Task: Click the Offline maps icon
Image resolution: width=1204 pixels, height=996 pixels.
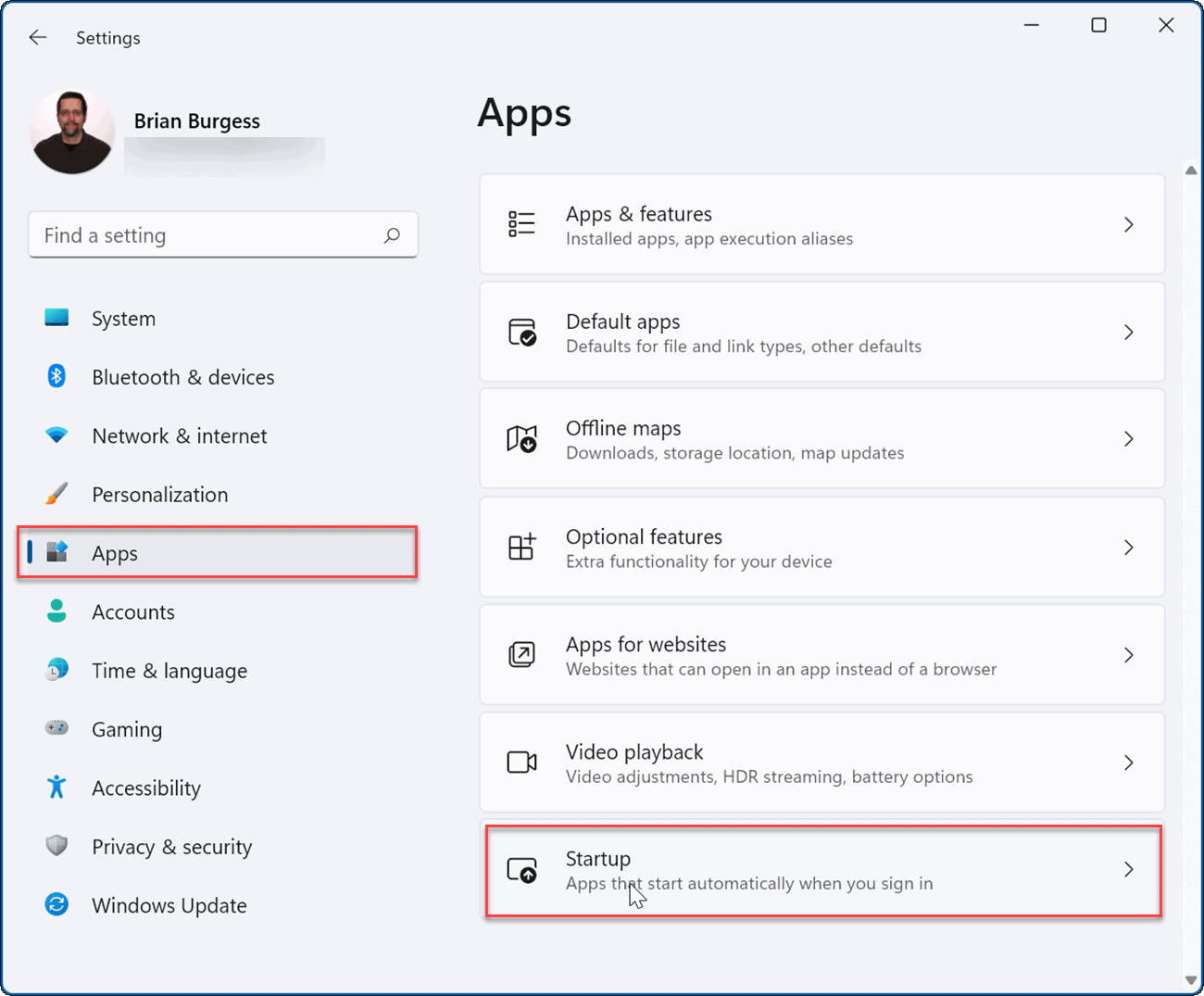Action: [x=521, y=438]
